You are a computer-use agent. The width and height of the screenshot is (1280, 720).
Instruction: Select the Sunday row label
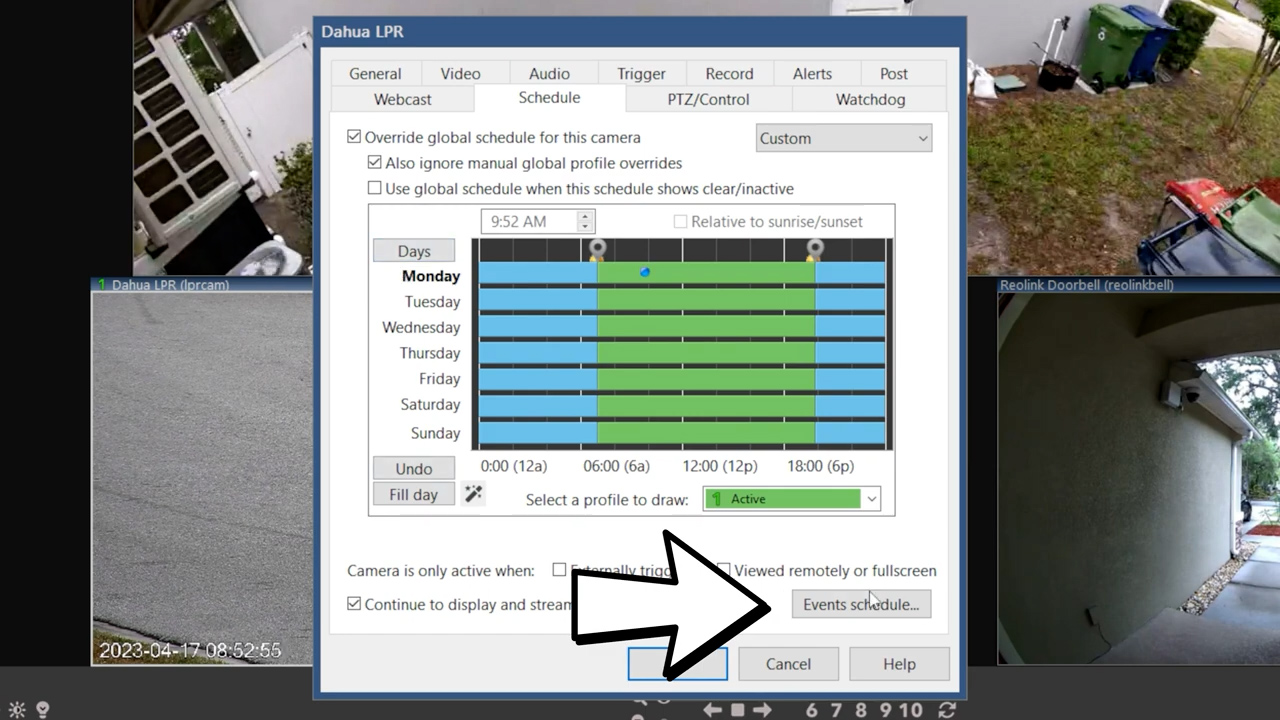click(436, 433)
